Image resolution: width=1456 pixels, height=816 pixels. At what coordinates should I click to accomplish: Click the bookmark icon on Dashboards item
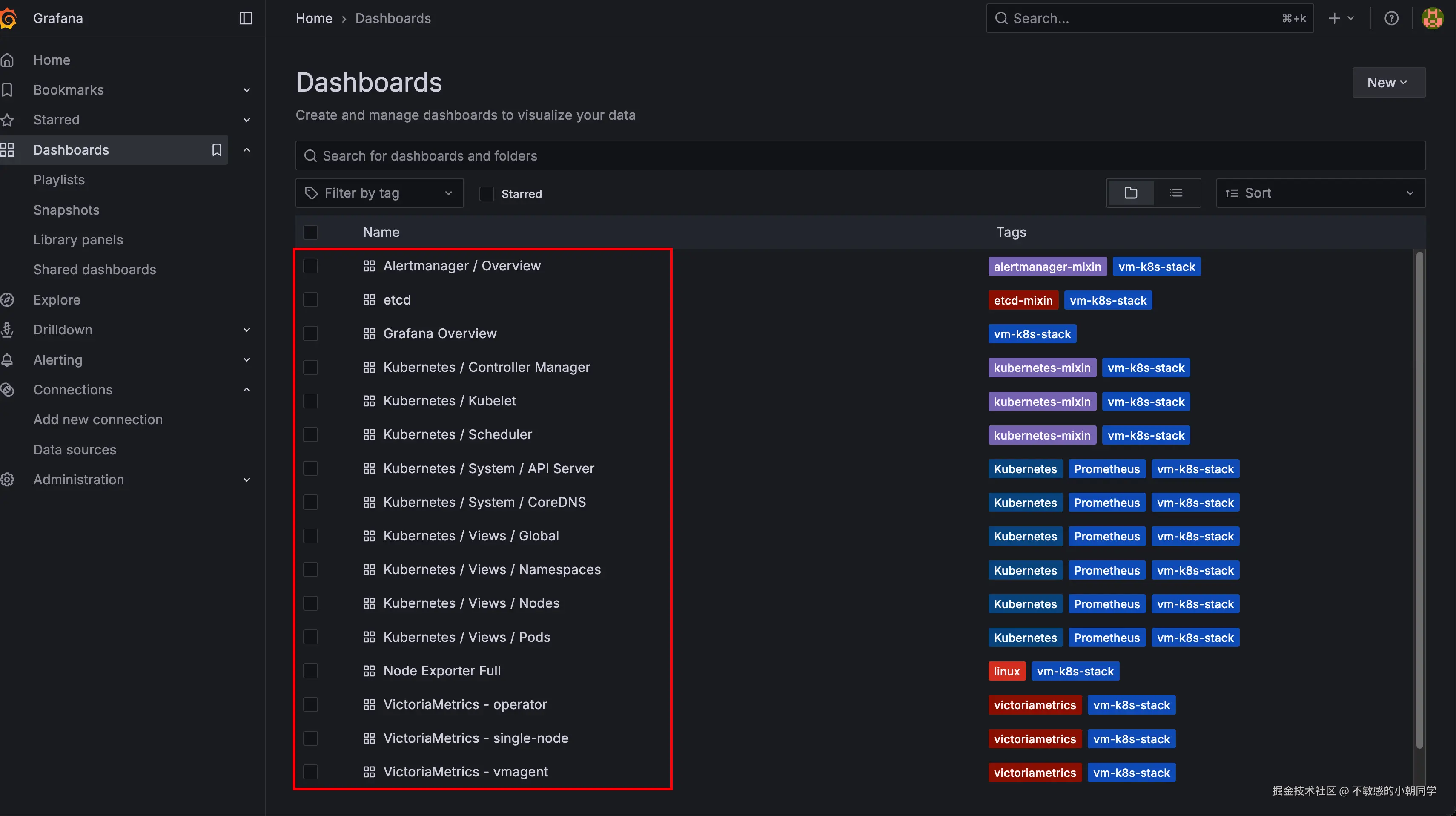click(x=216, y=150)
